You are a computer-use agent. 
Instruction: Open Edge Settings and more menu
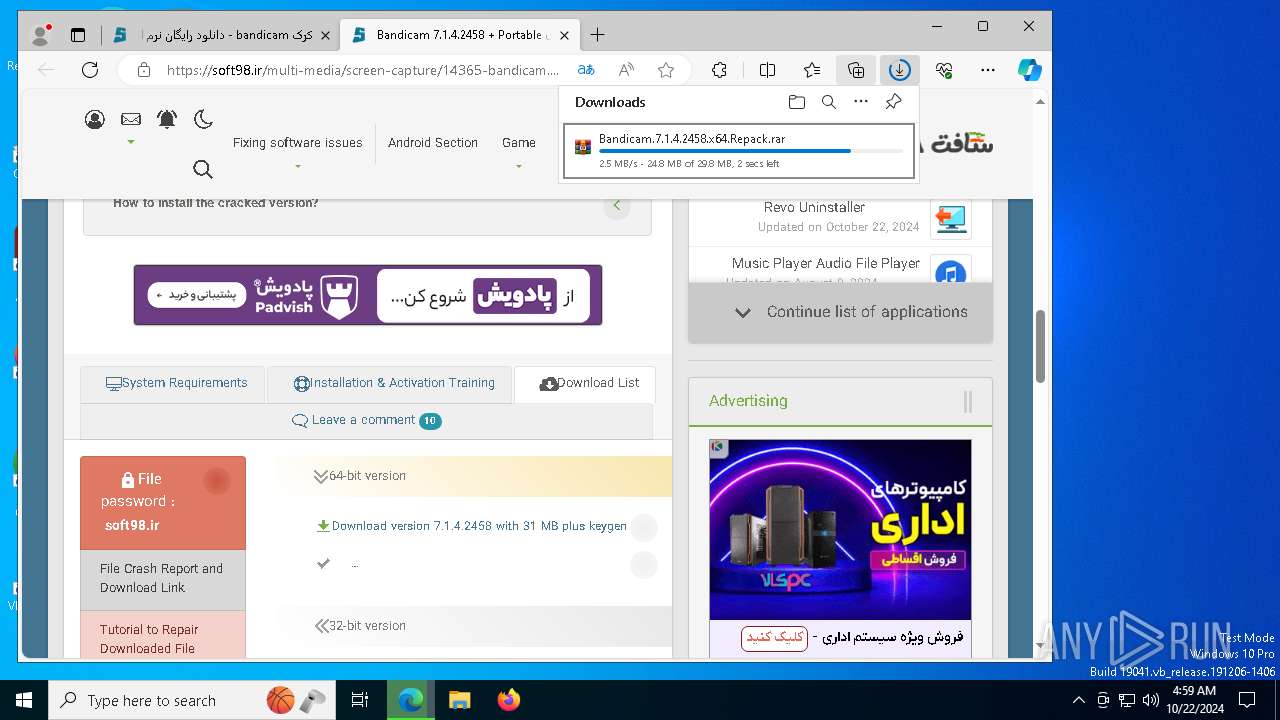[988, 70]
